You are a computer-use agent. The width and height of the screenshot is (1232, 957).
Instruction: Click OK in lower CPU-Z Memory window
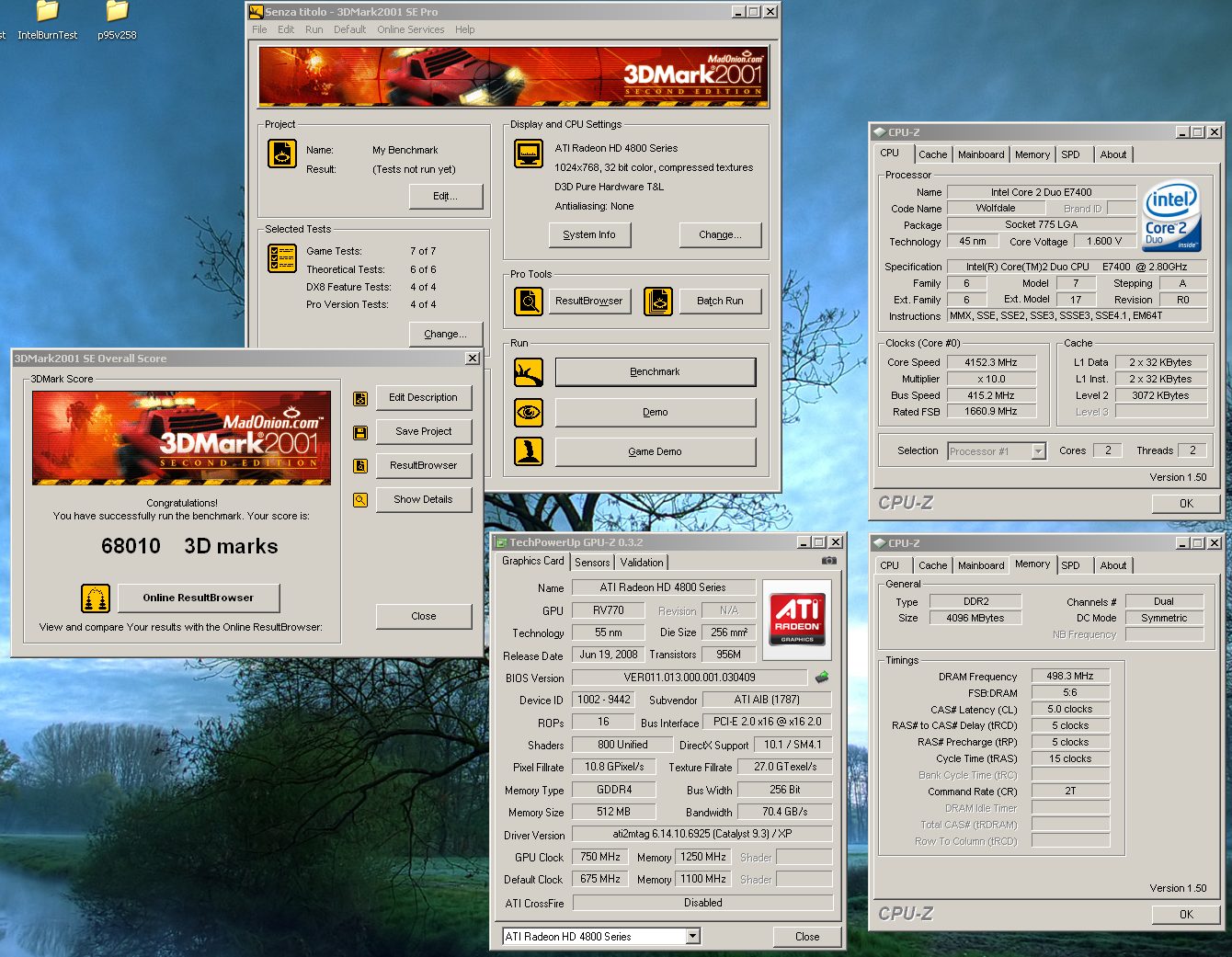coord(1186,914)
